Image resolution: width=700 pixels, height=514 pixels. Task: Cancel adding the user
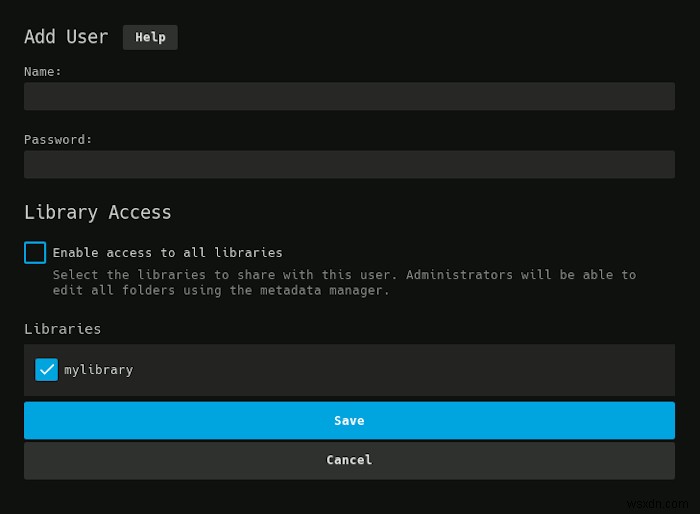[x=349, y=460]
